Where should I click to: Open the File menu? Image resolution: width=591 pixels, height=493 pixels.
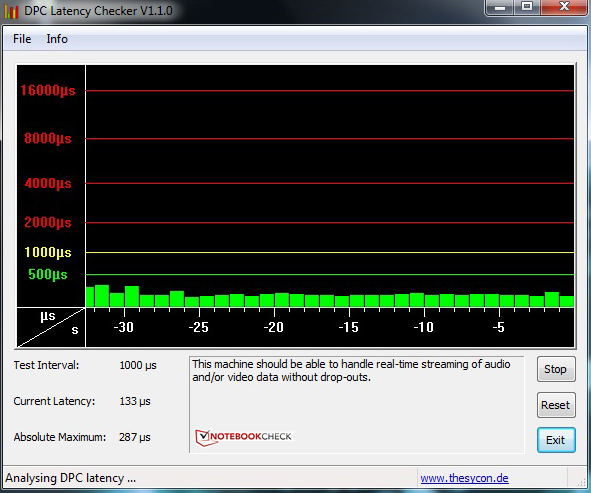[22, 39]
